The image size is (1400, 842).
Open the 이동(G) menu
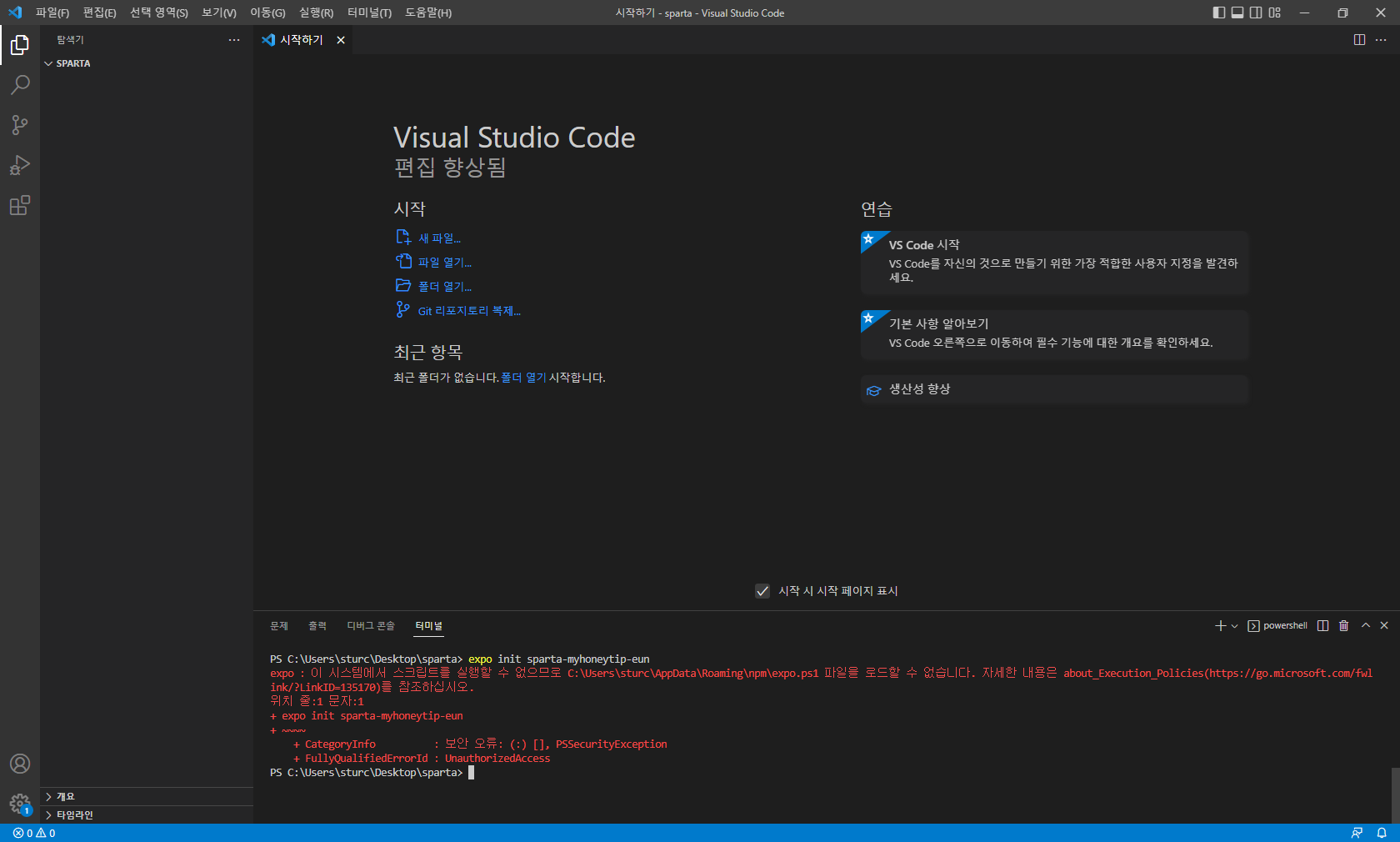(267, 13)
